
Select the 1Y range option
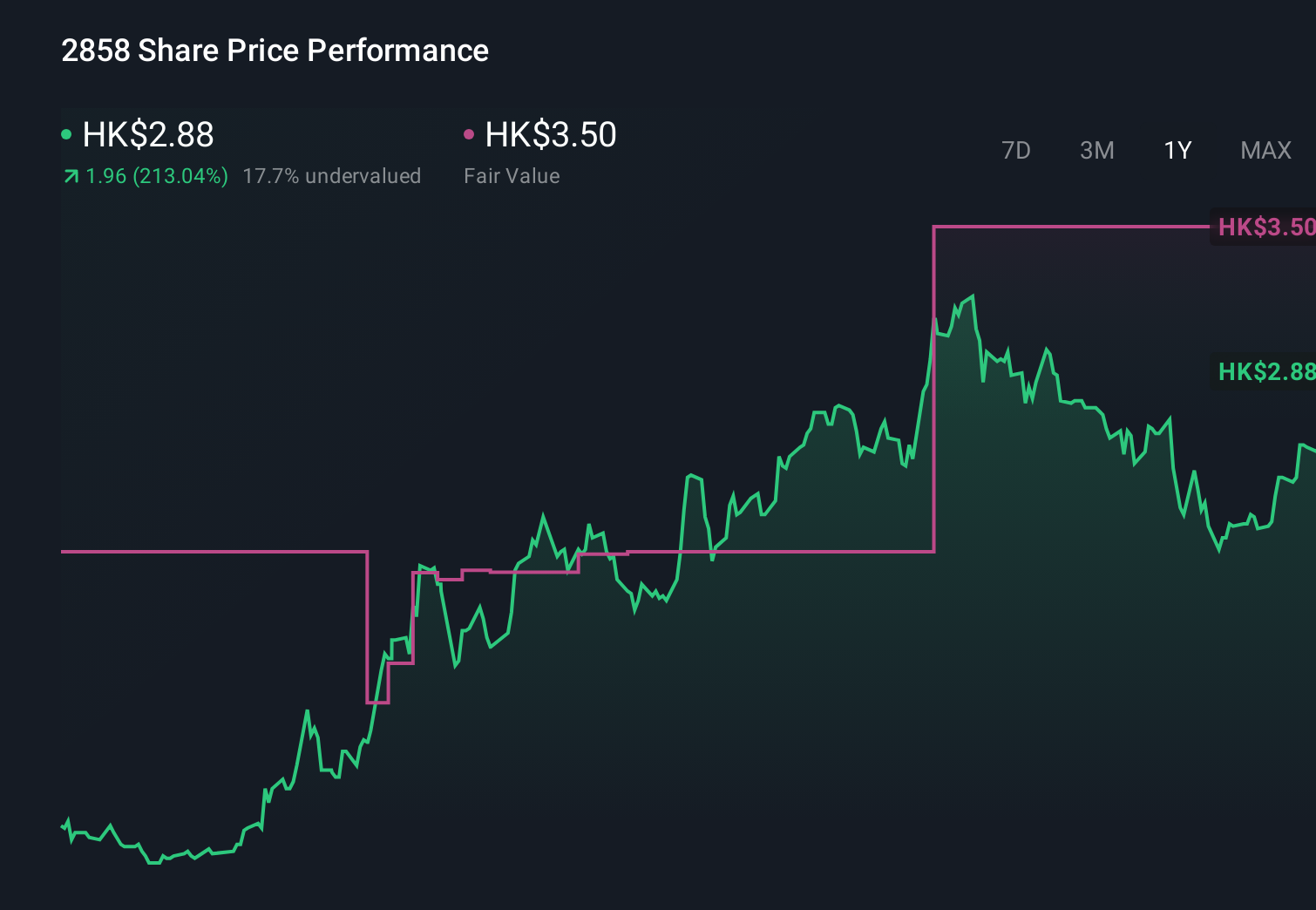1177,150
